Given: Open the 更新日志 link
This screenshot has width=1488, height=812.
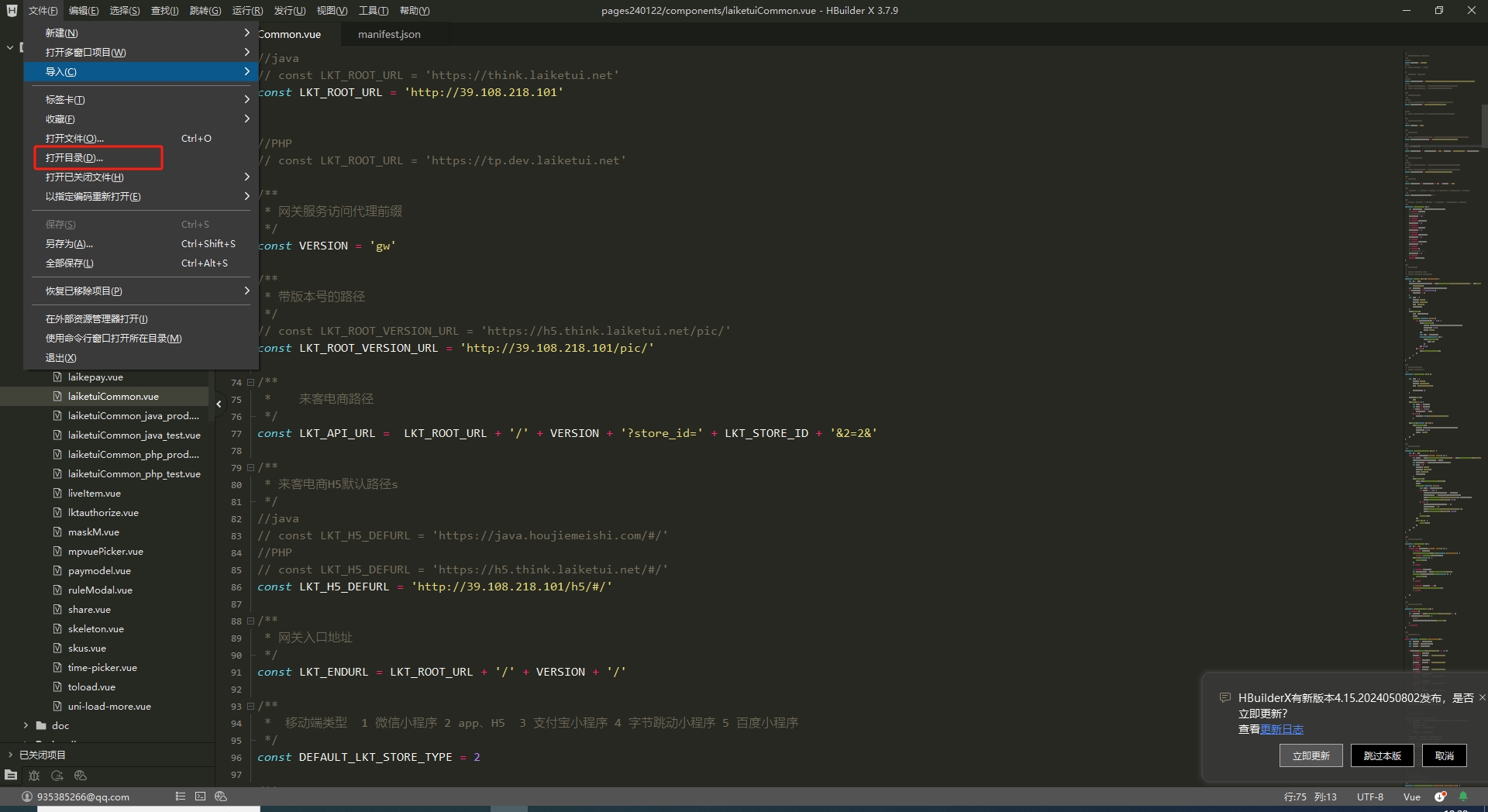Looking at the screenshot, I should pos(1282,729).
